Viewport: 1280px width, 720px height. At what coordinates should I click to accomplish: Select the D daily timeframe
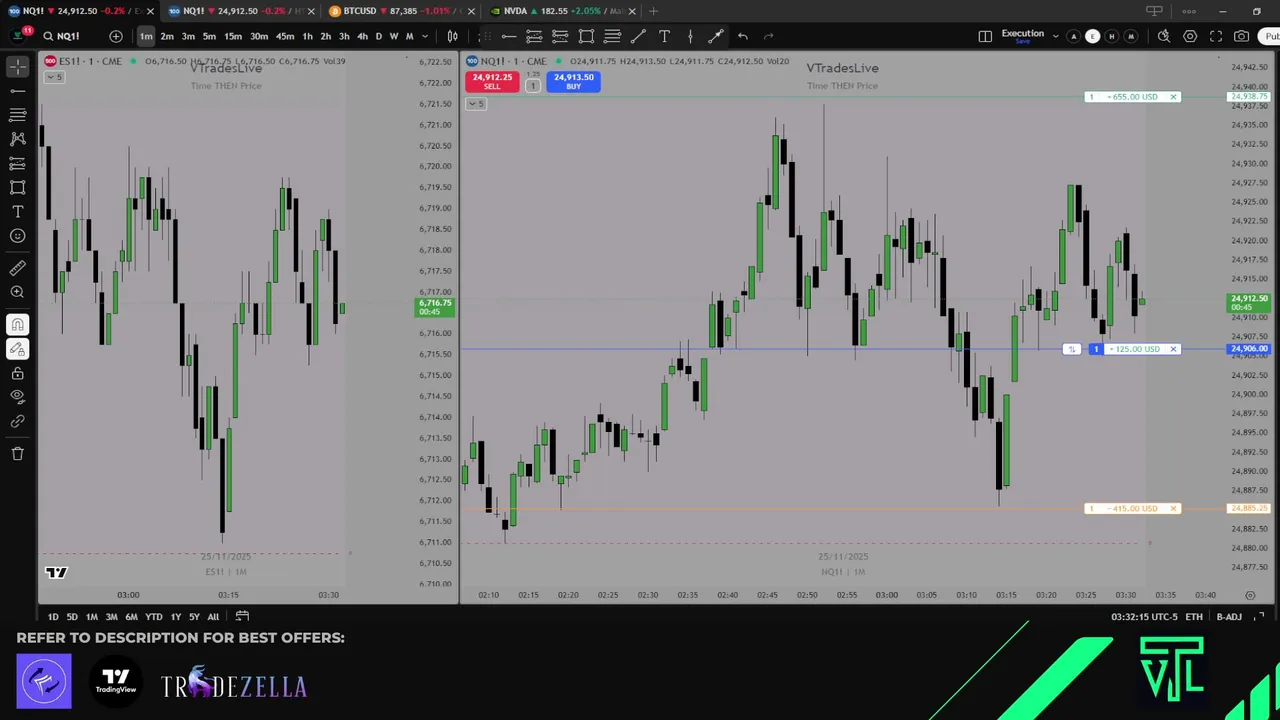click(x=378, y=36)
